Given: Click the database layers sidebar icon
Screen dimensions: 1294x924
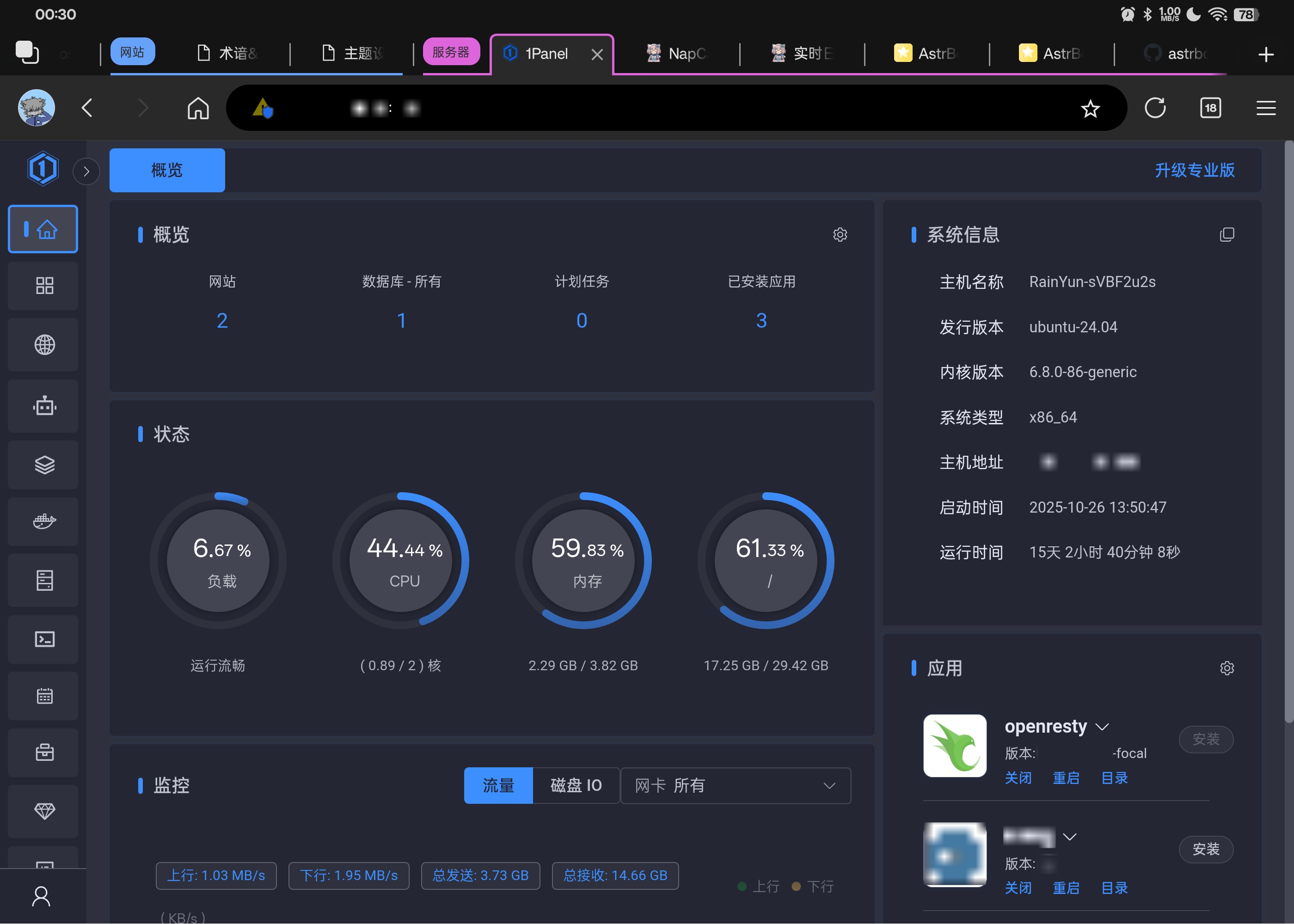Looking at the screenshot, I should pyautogui.click(x=44, y=464).
